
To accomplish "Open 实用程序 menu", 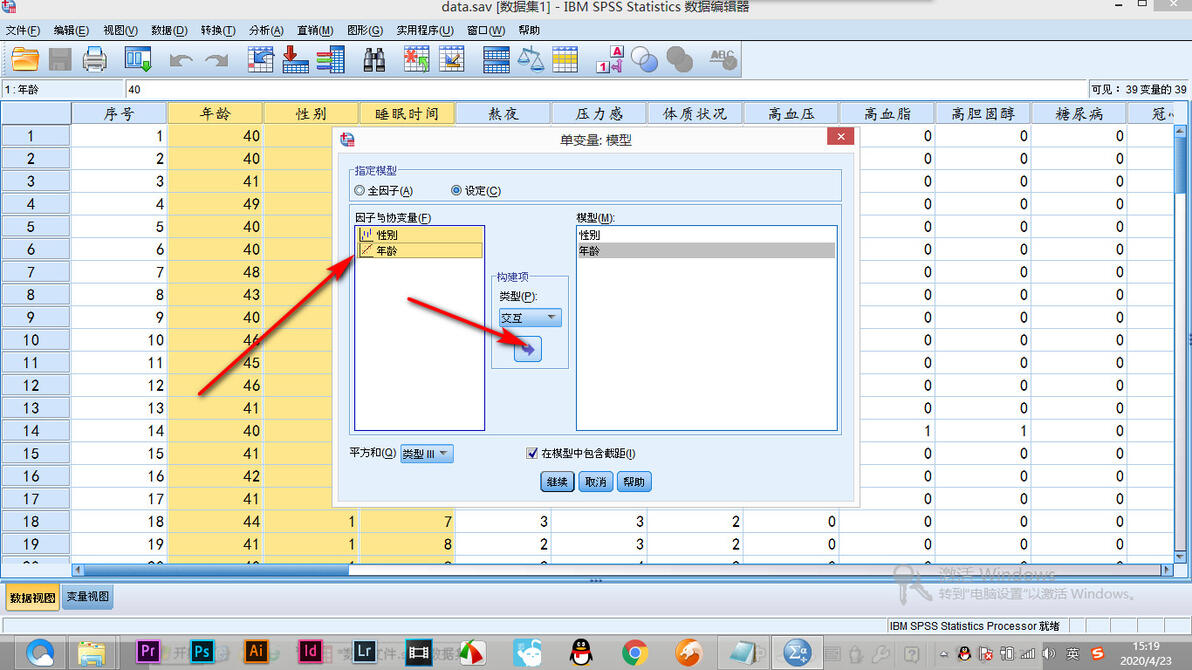I will pyautogui.click(x=424, y=30).
